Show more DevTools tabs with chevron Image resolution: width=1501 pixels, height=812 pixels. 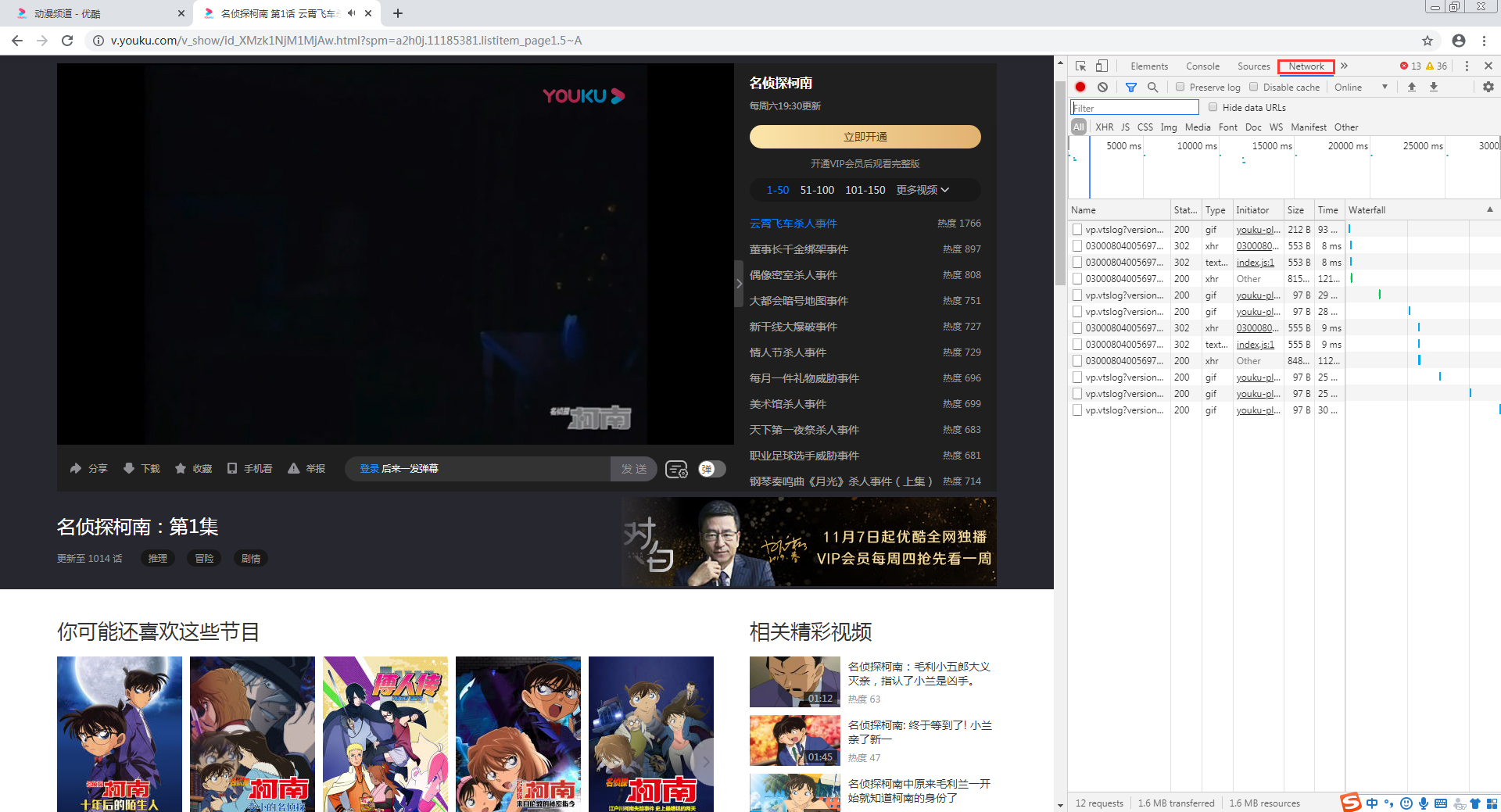[1344, 66]
